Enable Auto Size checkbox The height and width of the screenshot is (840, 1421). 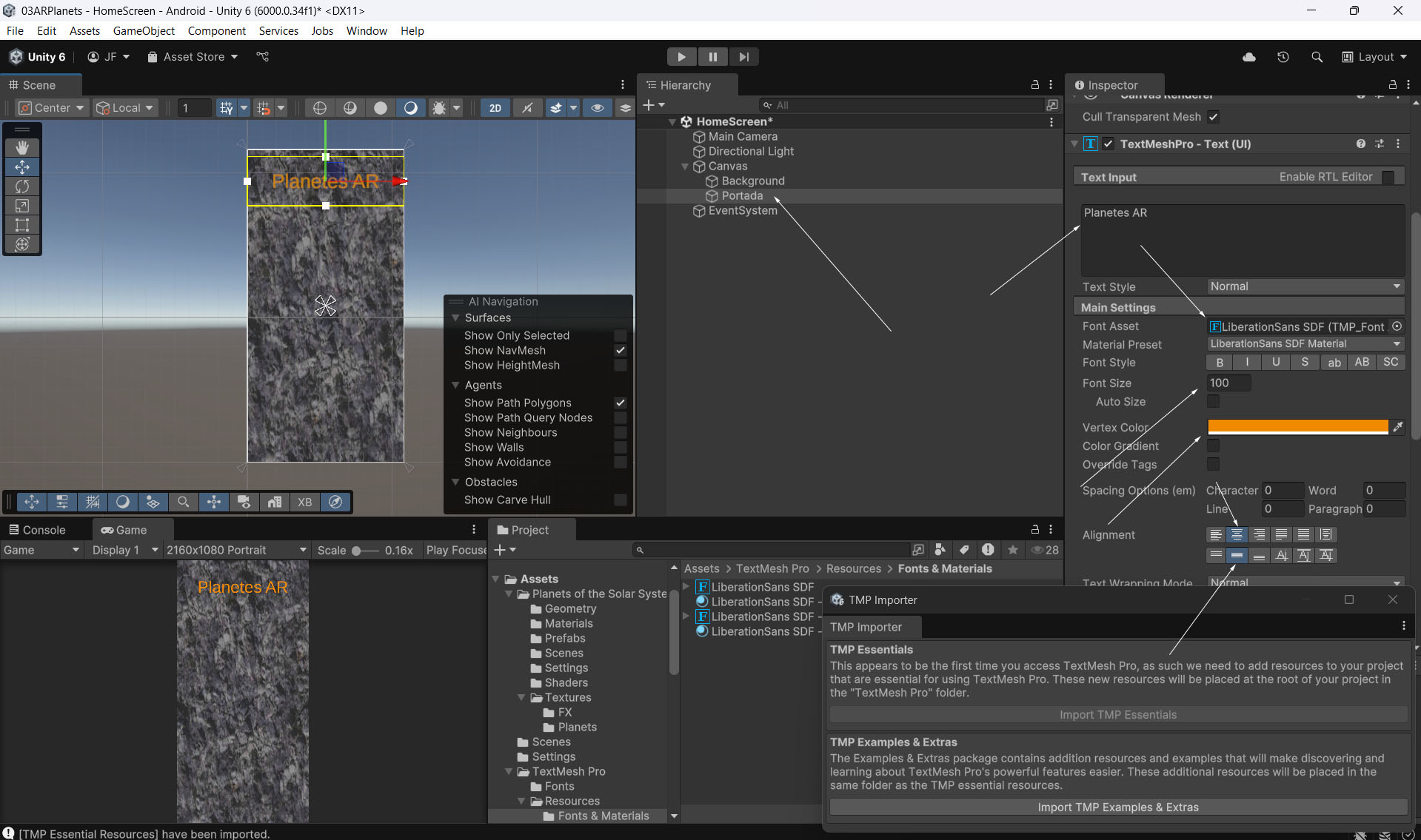pos(1213,402)
